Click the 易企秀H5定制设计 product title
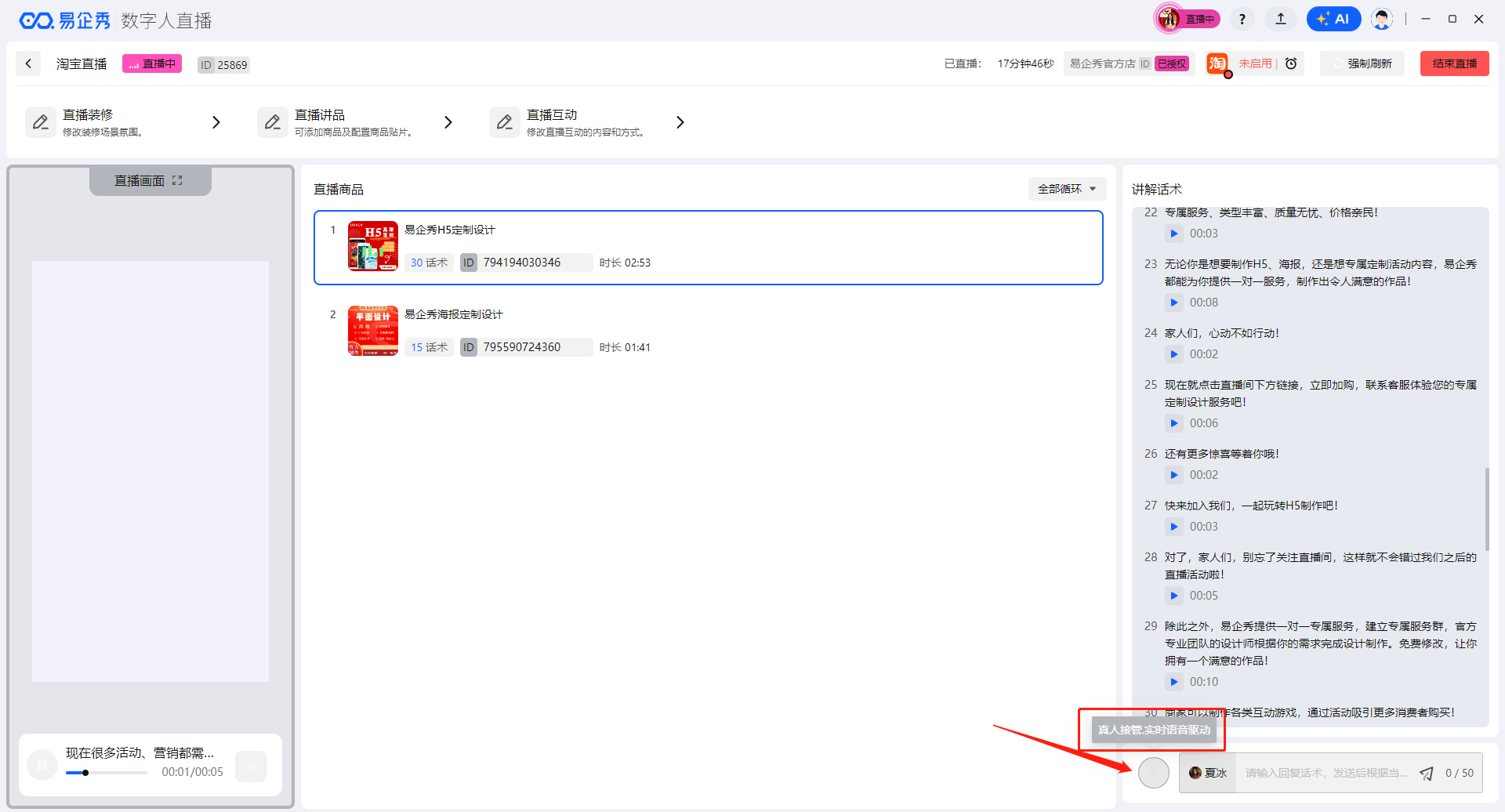 coord(450,230)
